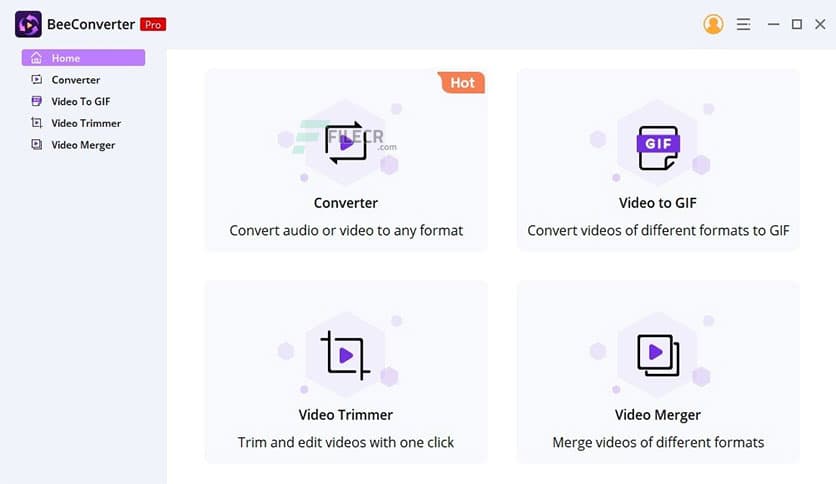Click the Converter sidebar icon
Screen dimensions: 836x484
(x=36, y=79)
